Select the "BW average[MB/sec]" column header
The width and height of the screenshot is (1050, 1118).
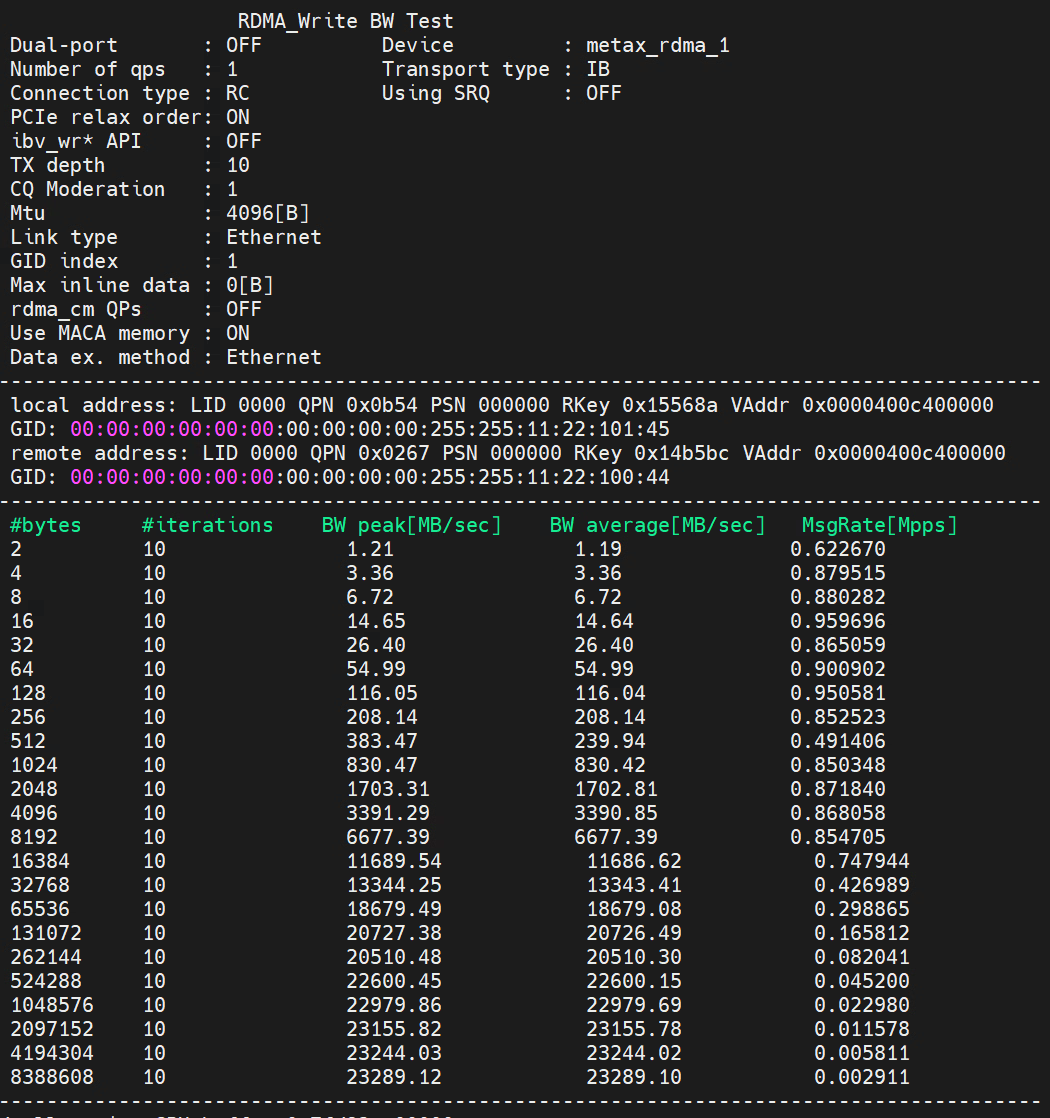(x=657, y=525)
